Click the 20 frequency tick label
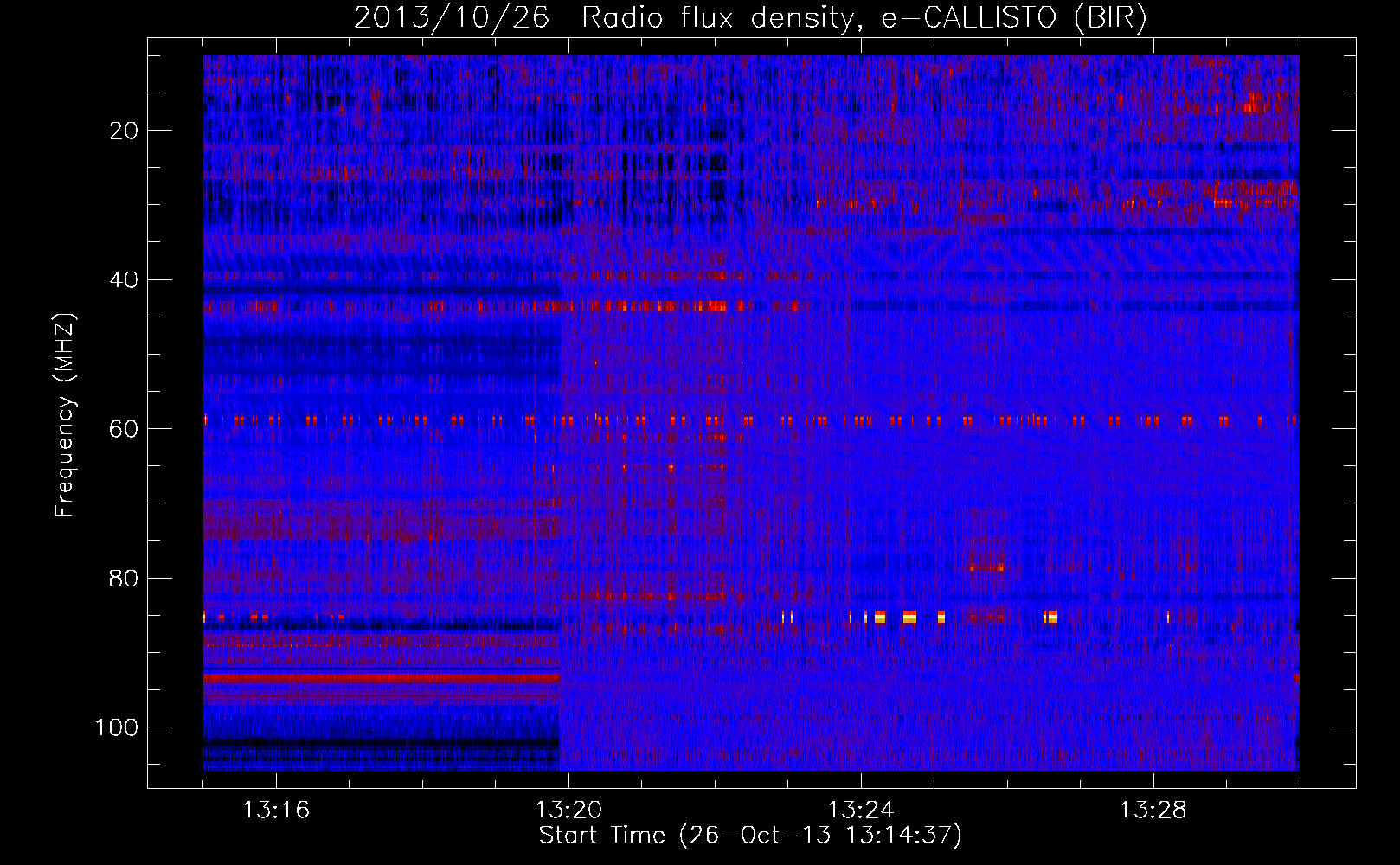 click(x=125, y=131)
